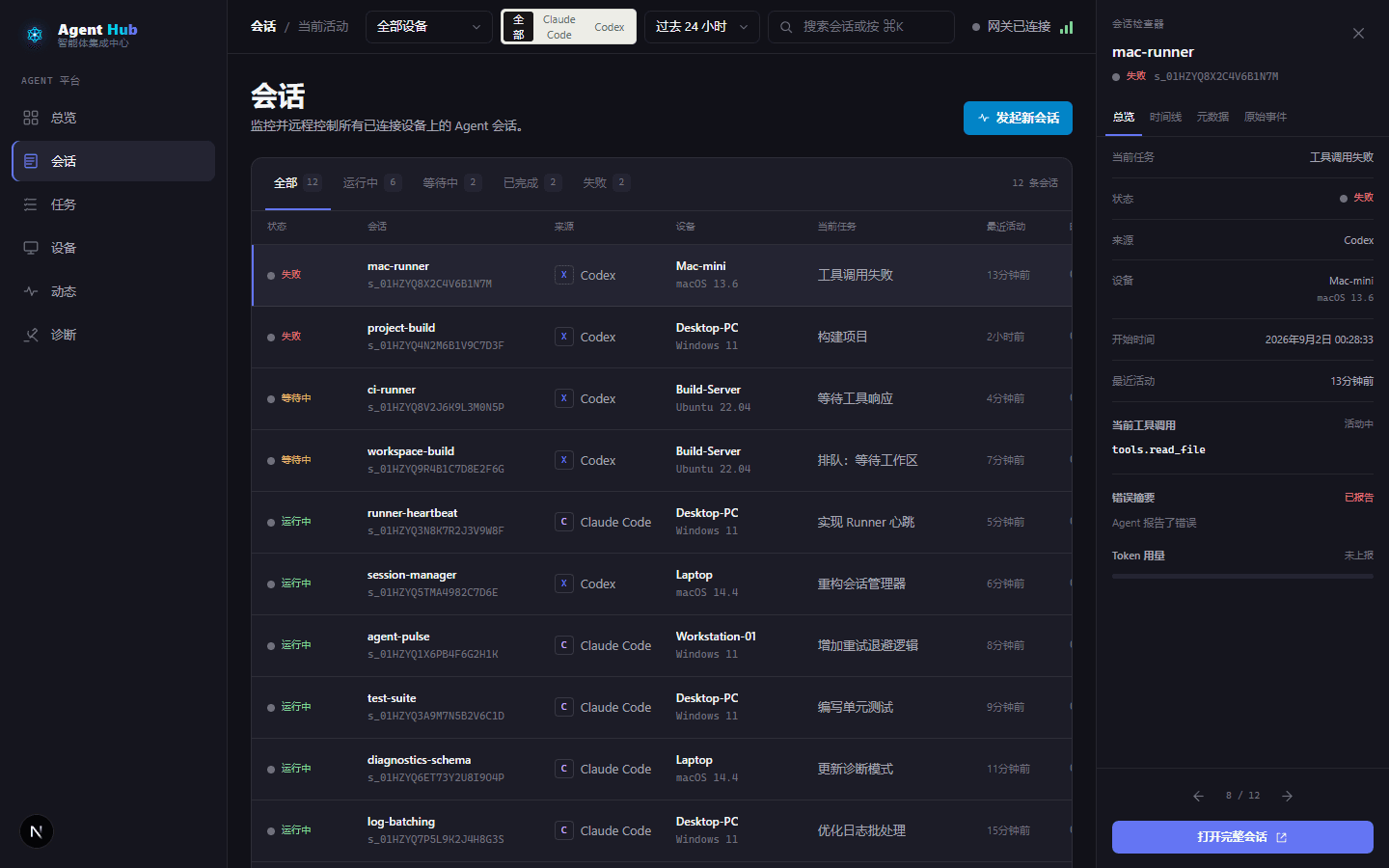Show the 动态 activity page
The width and height of the screenshot is (1389, 868).
tap(113, 291)
